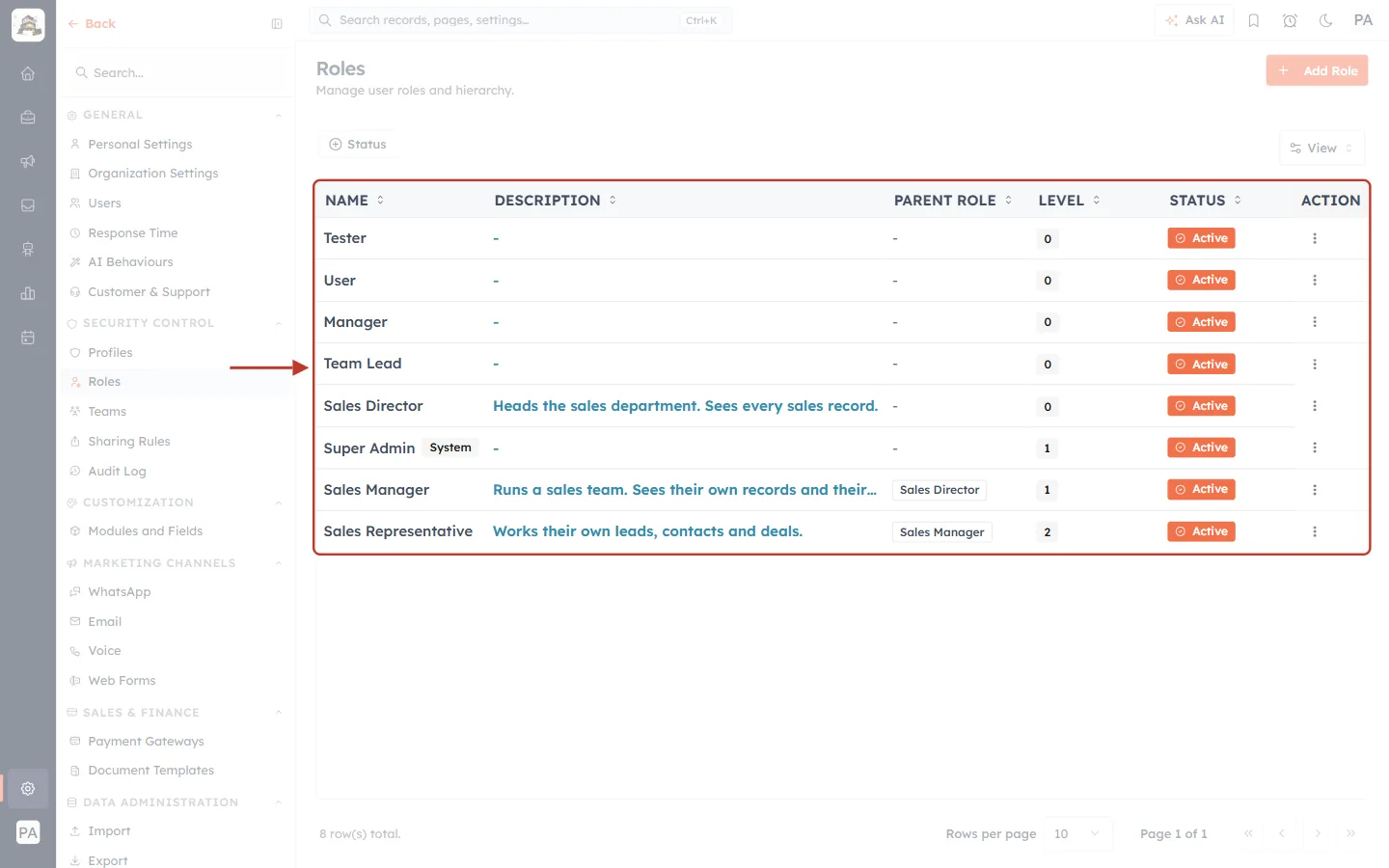Collapse the Customization section
Viewport: 1389px width, 868px height.
tap(278, 502)
